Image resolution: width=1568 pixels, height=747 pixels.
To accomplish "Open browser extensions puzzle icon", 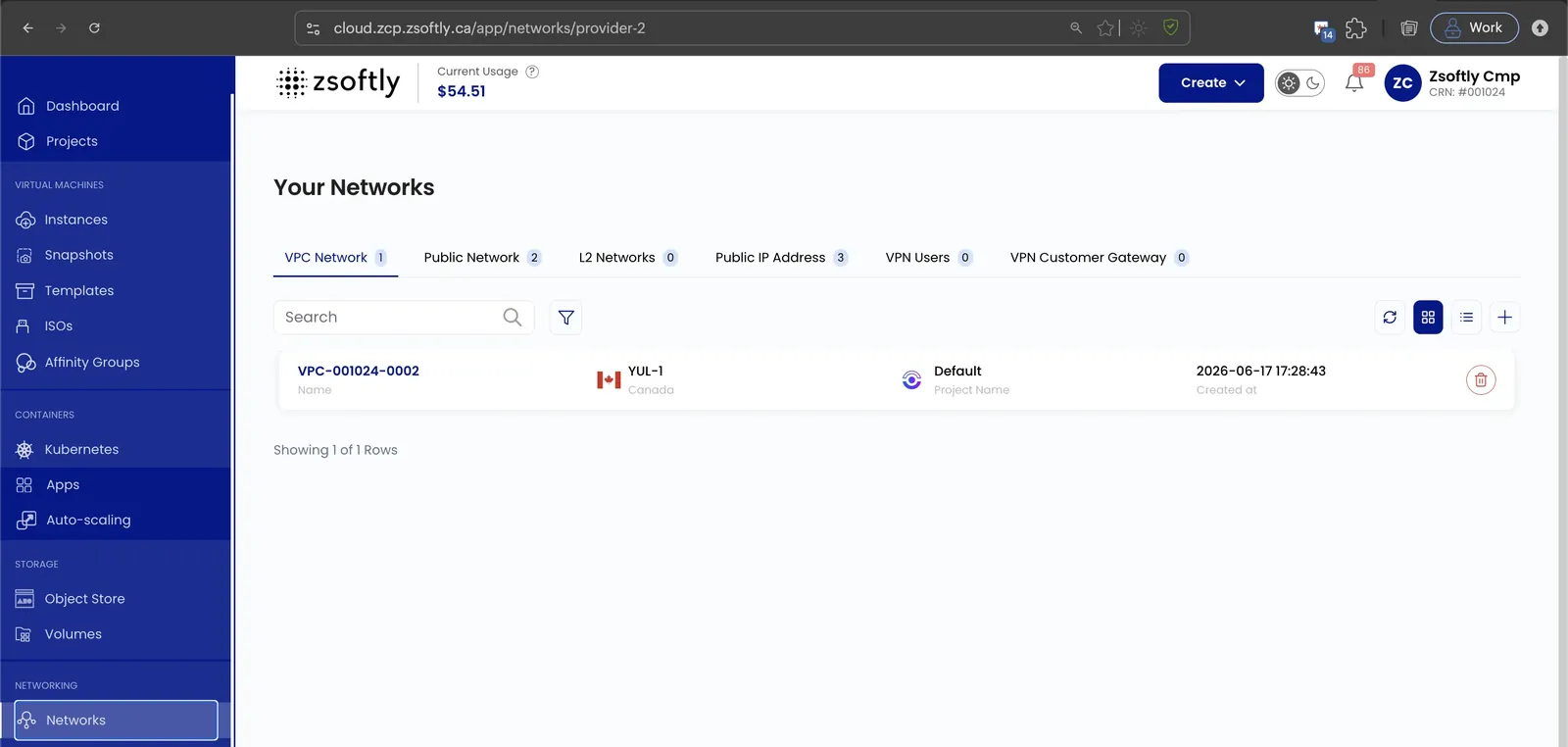I will pos(1356,28).
